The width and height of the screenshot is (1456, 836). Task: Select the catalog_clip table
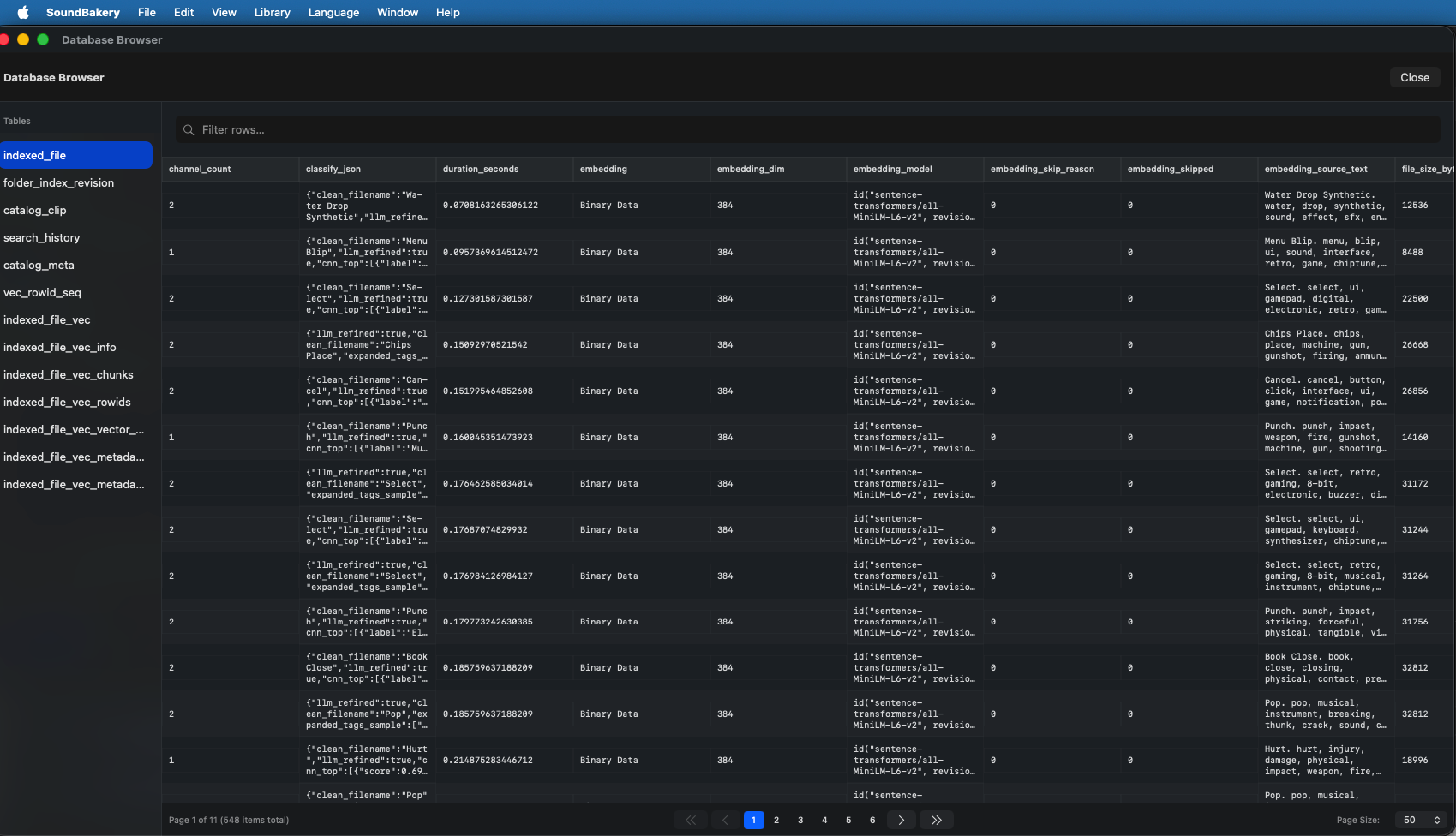[x=76, y=210]
